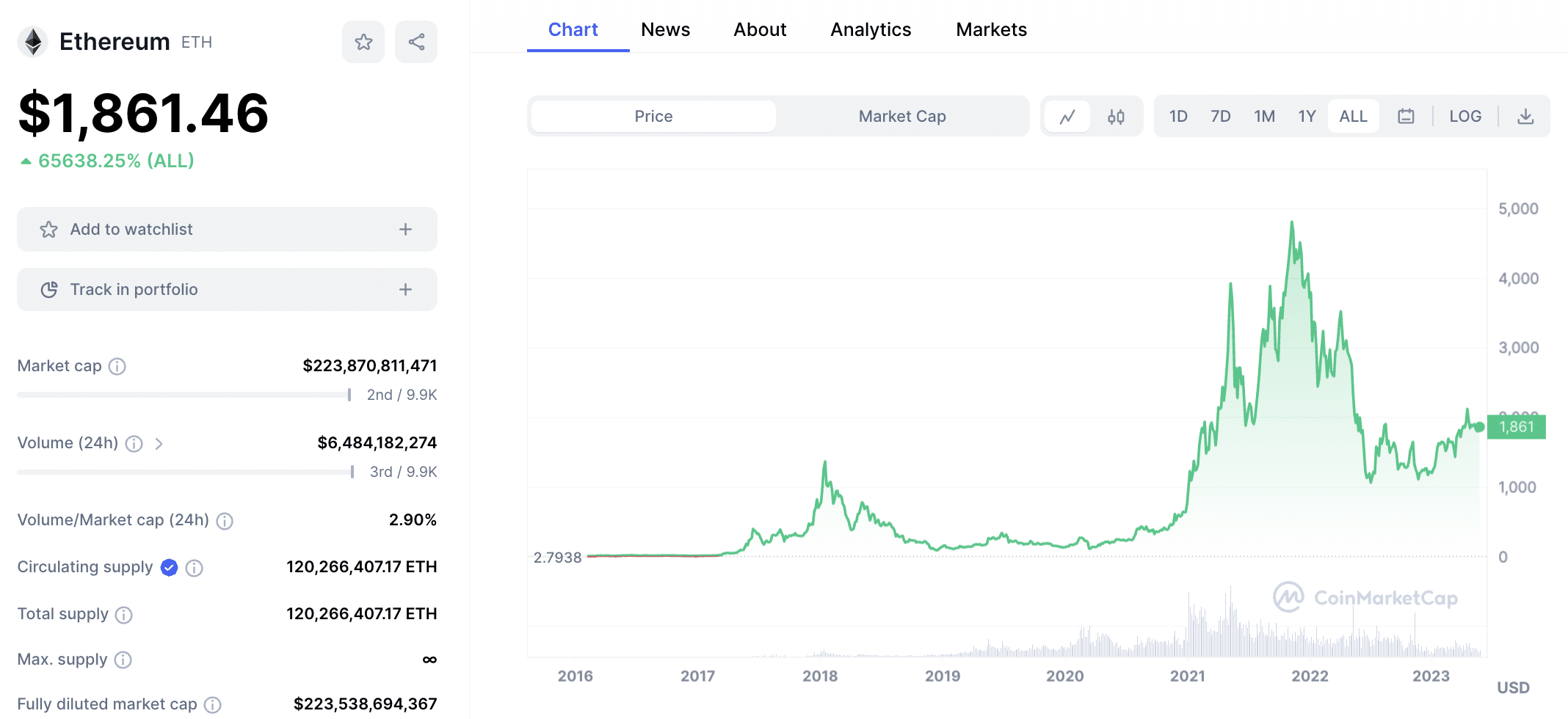Select the Price chart toggle
This screenshot has width=1568, height=719.
[x=653, y=116]
